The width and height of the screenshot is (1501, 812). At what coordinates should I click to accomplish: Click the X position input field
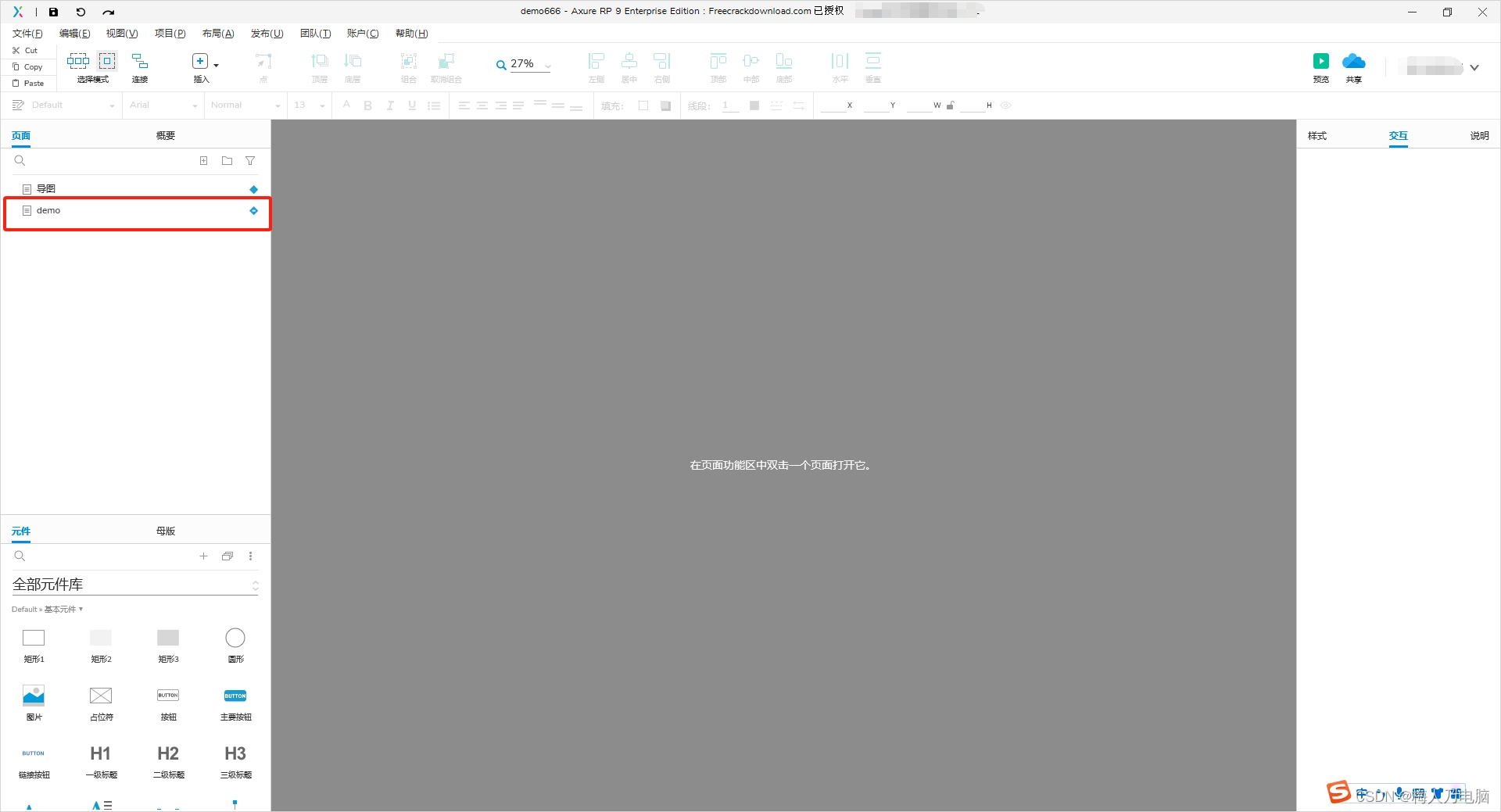coord(833,106)
